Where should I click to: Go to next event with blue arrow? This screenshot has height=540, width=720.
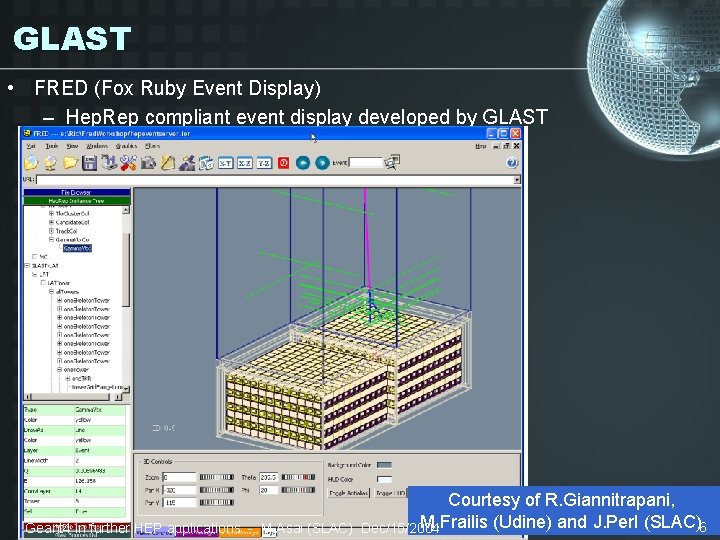click(x=322, y=163)
